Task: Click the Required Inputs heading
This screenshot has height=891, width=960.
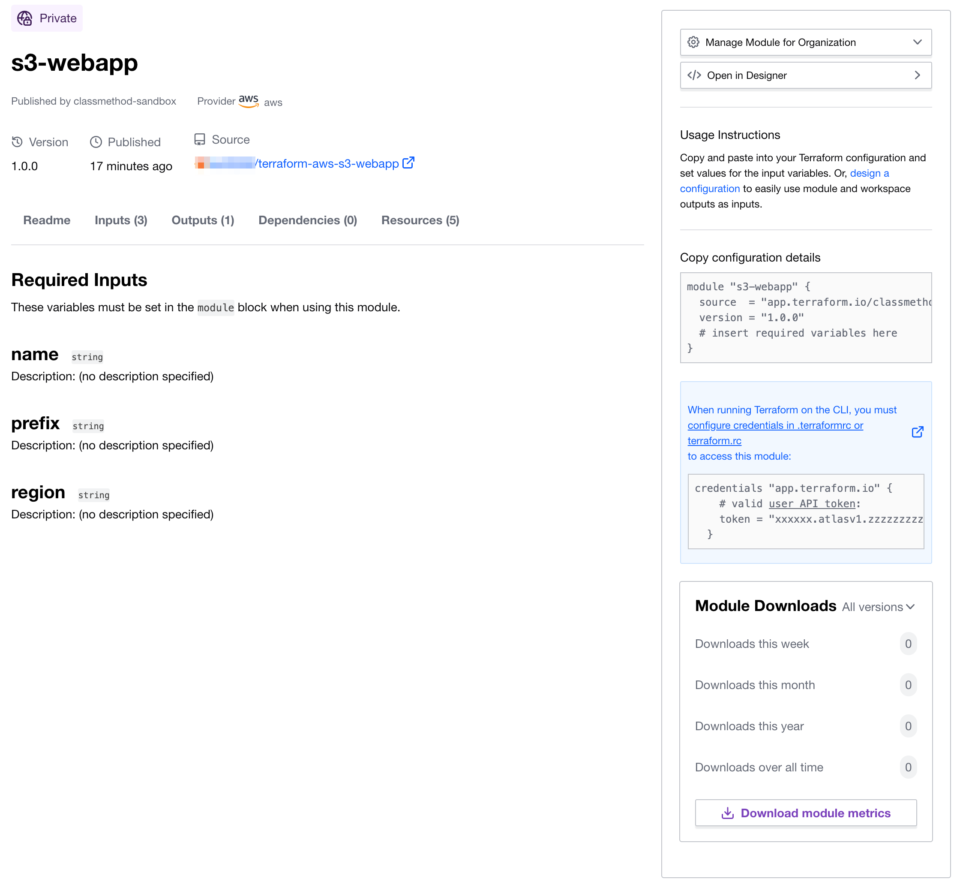Action: click(79, 280)
